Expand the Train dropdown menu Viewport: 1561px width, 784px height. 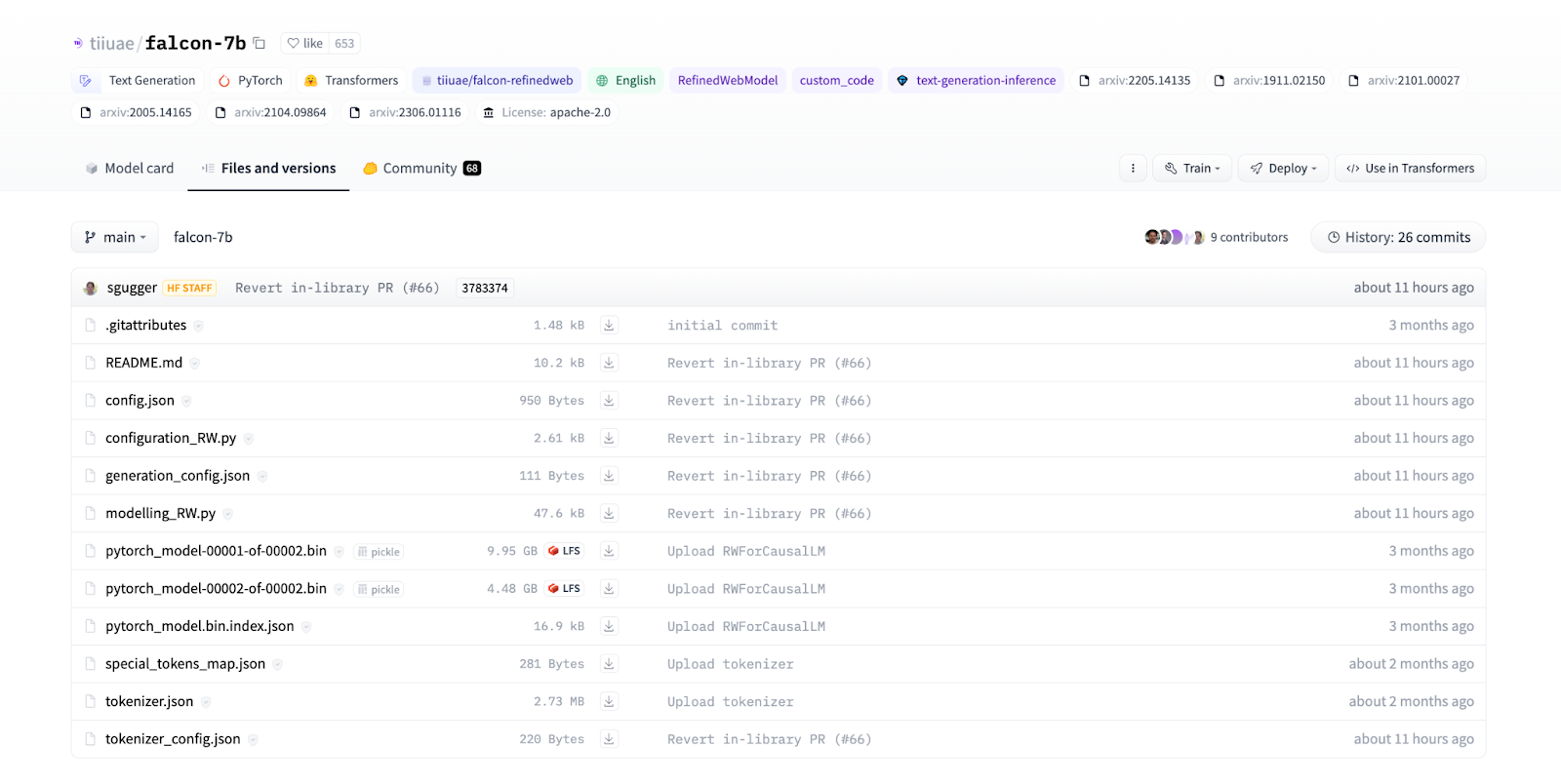[x=1192, y=169]
